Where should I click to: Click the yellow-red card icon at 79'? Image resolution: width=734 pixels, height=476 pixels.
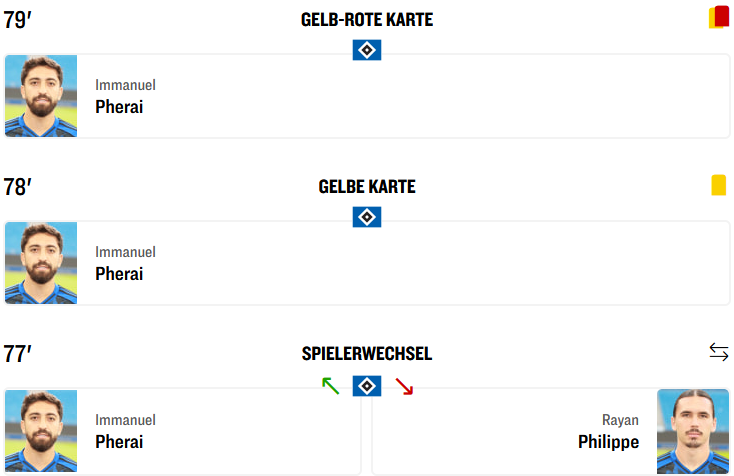(x=719, y=17)
